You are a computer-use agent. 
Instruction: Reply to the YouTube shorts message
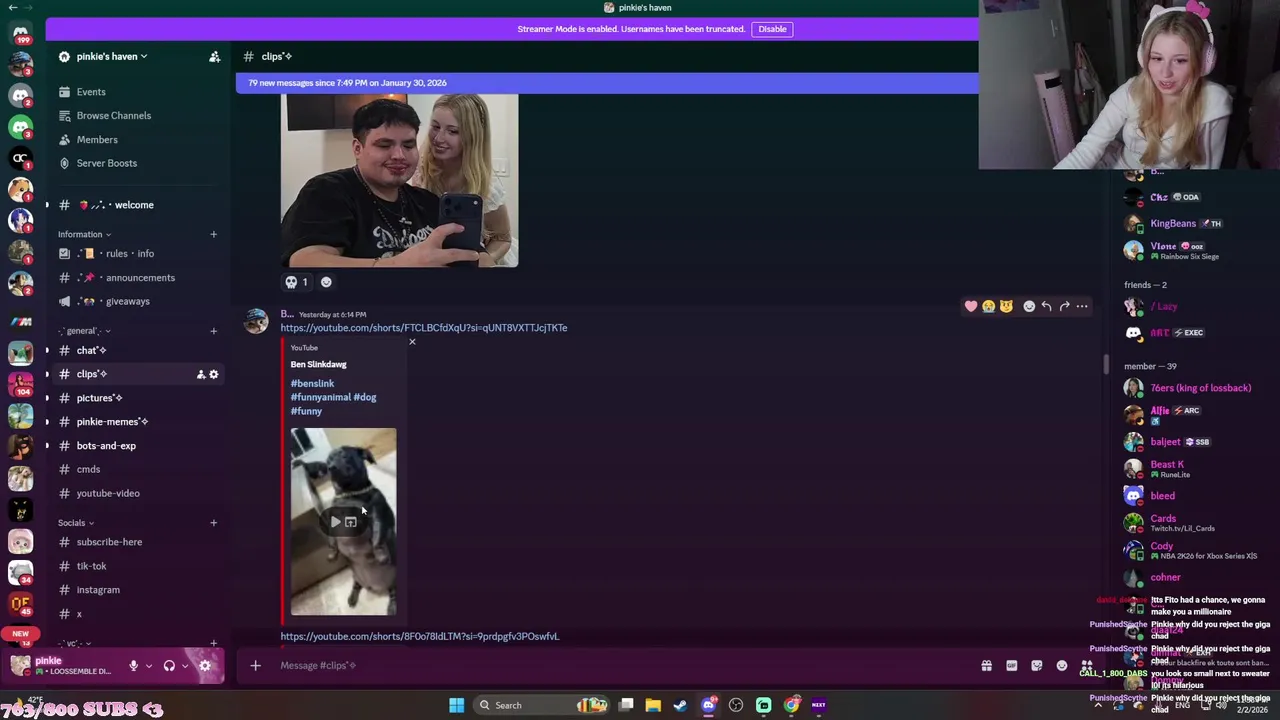tap(1046, 306)
